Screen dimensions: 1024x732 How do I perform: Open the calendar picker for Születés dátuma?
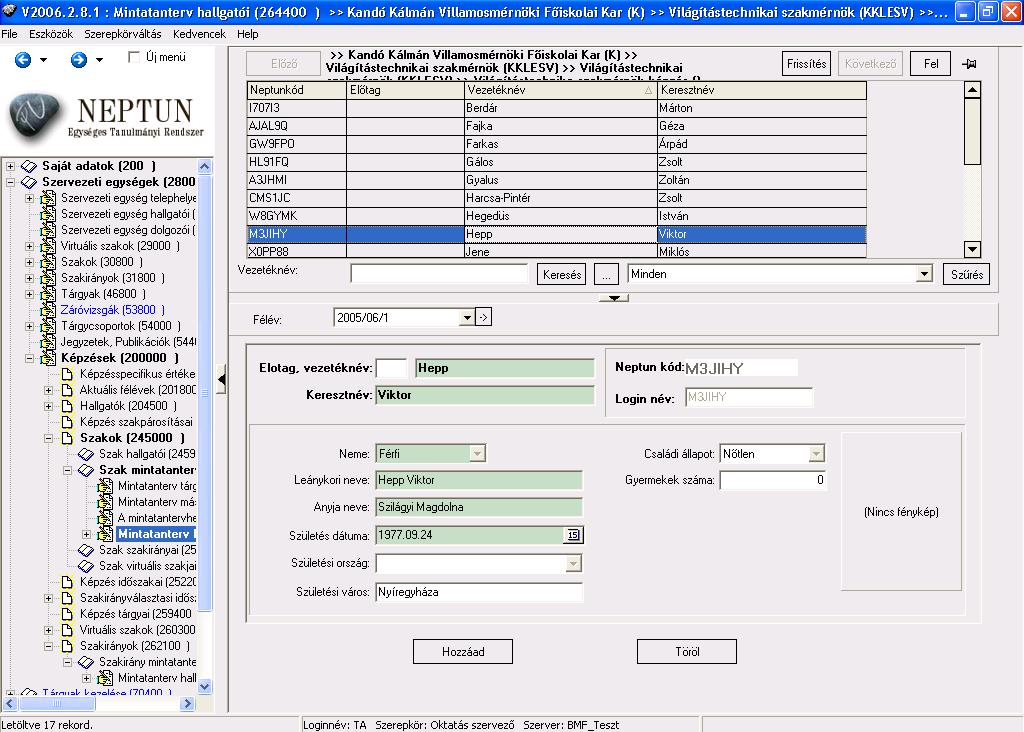(573, 535)
